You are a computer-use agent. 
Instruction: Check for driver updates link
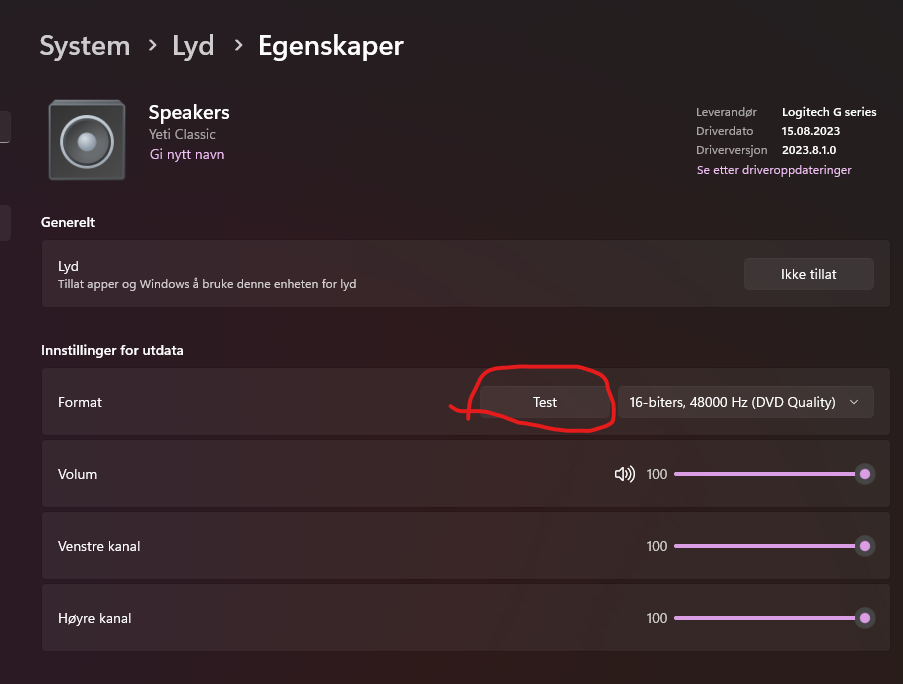pos(773,170)
